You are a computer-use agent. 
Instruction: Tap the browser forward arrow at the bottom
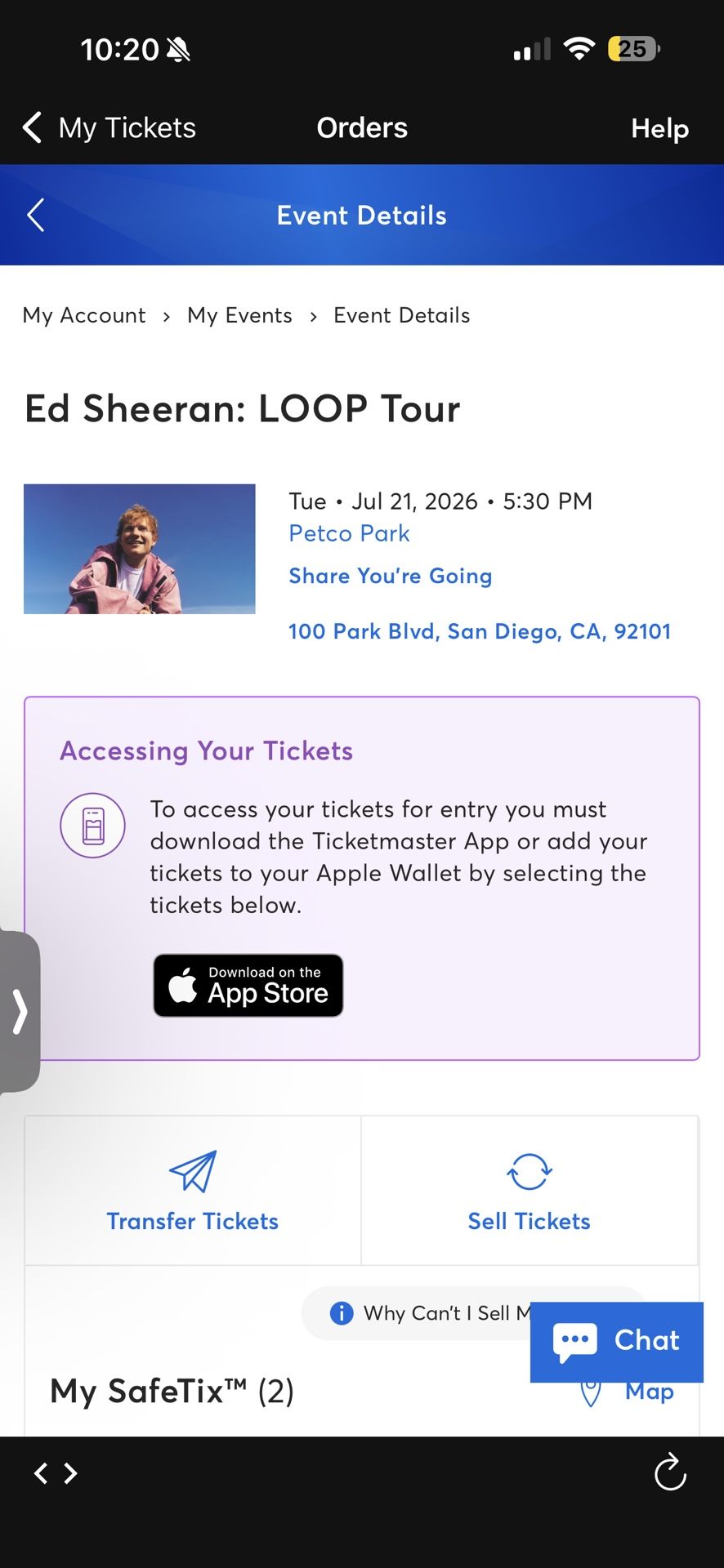point(71,1473)
